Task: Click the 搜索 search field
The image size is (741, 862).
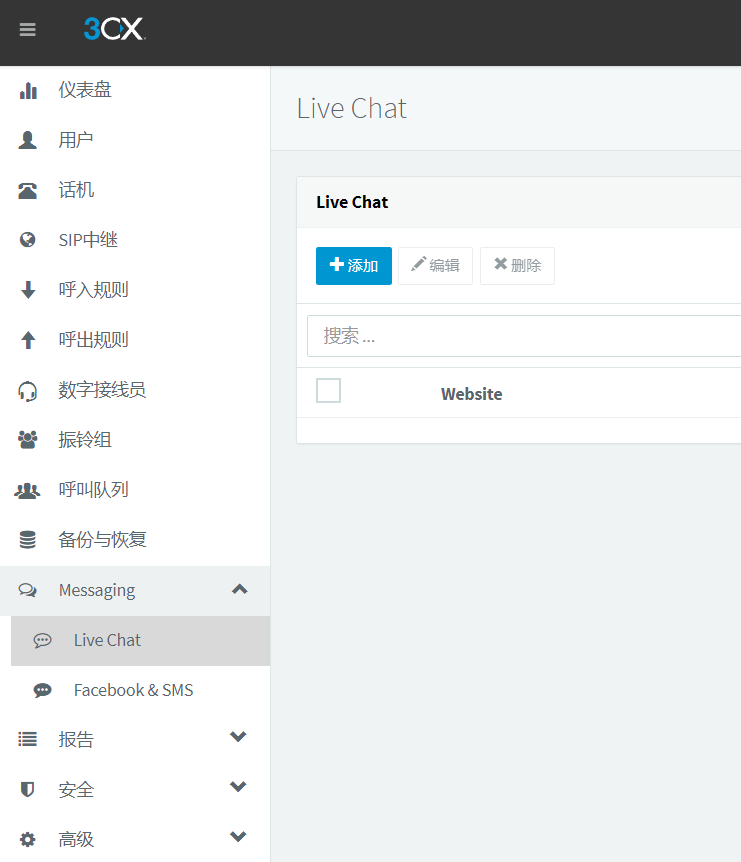Action: (524, 336)
